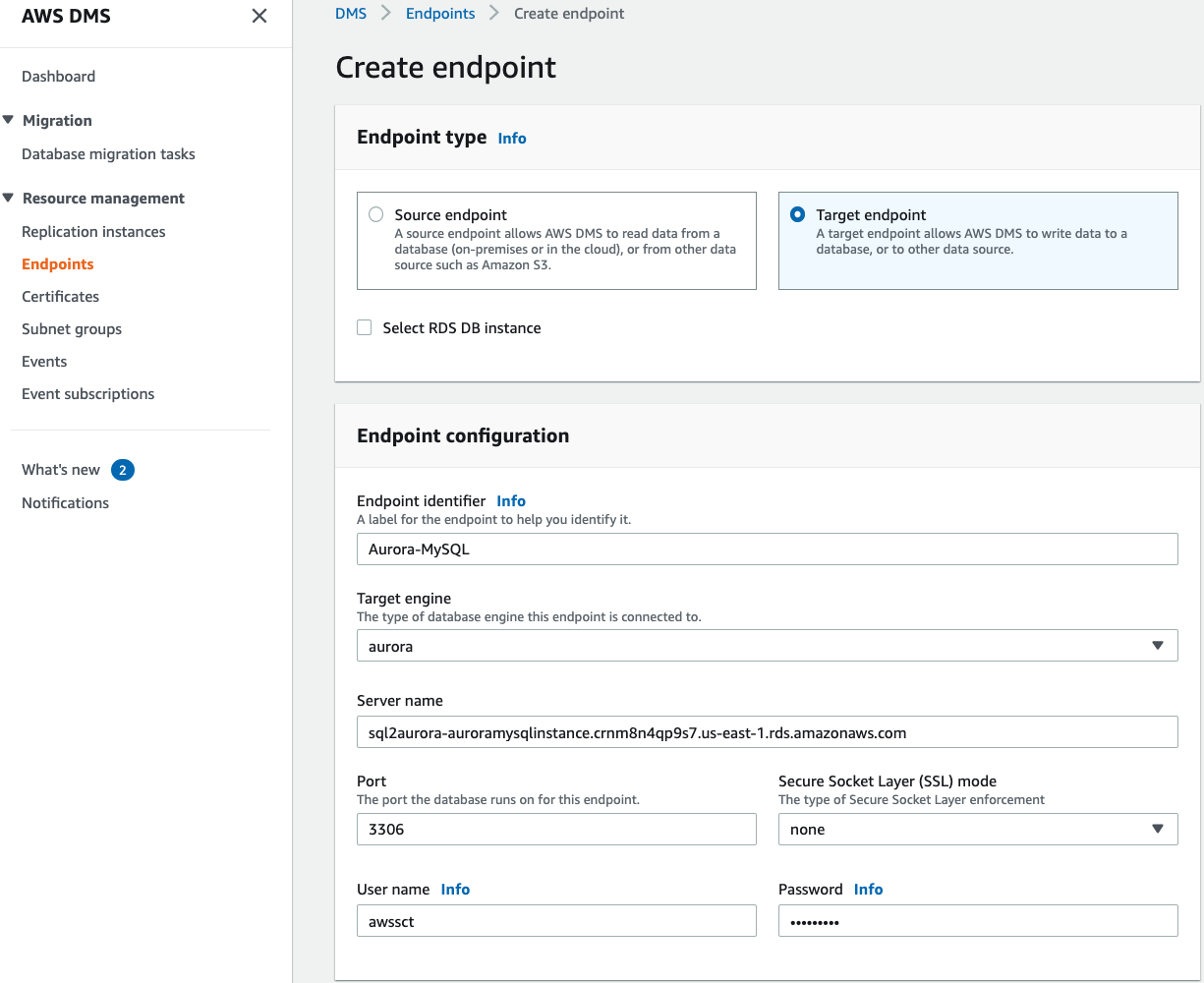1204x983 pixels.
Task: Open Info link beside Endpoint identifier
Action: (x=511, y=501)
